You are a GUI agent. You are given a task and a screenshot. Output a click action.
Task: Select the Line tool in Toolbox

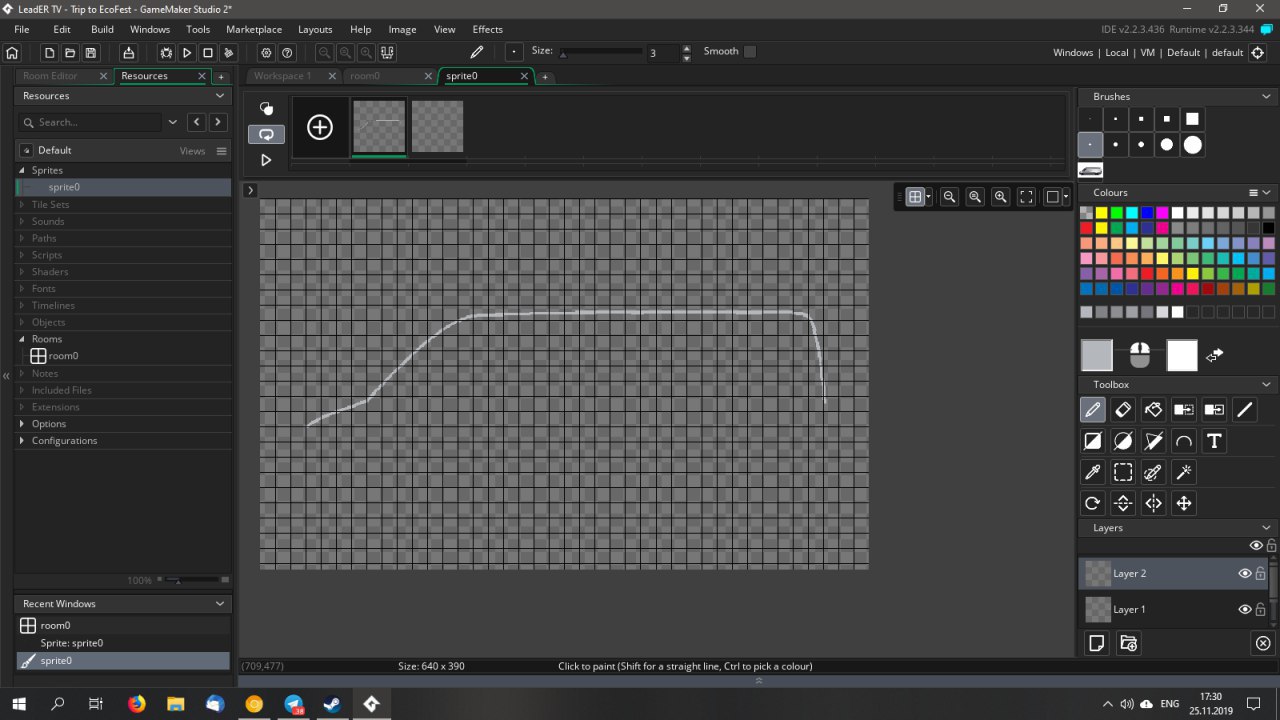coord(1244,409)
